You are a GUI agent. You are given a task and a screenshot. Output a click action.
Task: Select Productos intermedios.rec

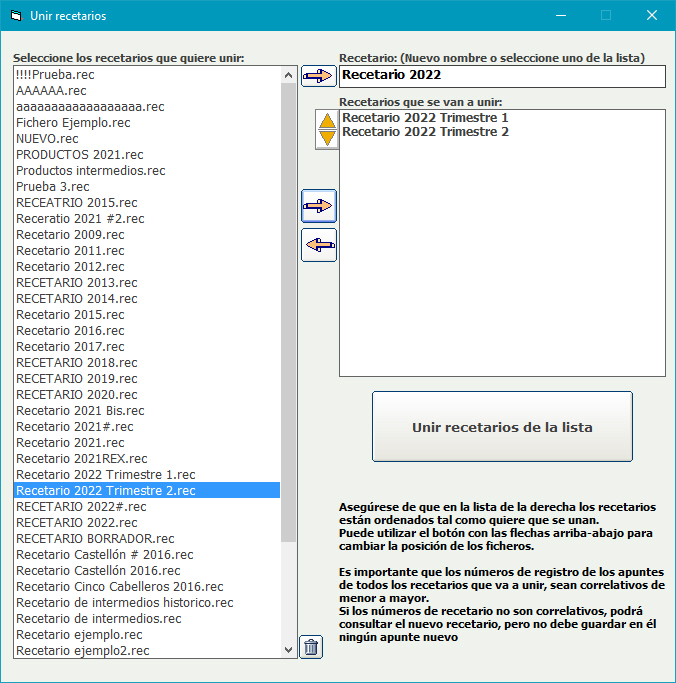point(147,171)
